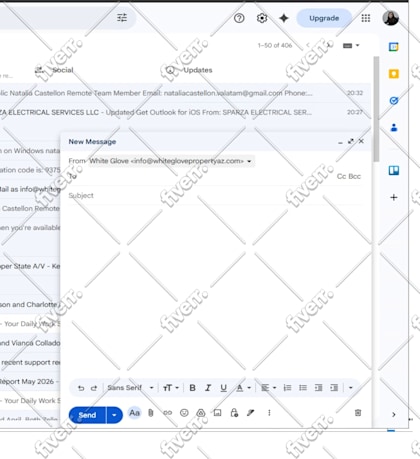Screen dimensions: 420x459
Task: Open the Sans Serif font dropdown
Action: pyautogui.click(x=130, y=388)
